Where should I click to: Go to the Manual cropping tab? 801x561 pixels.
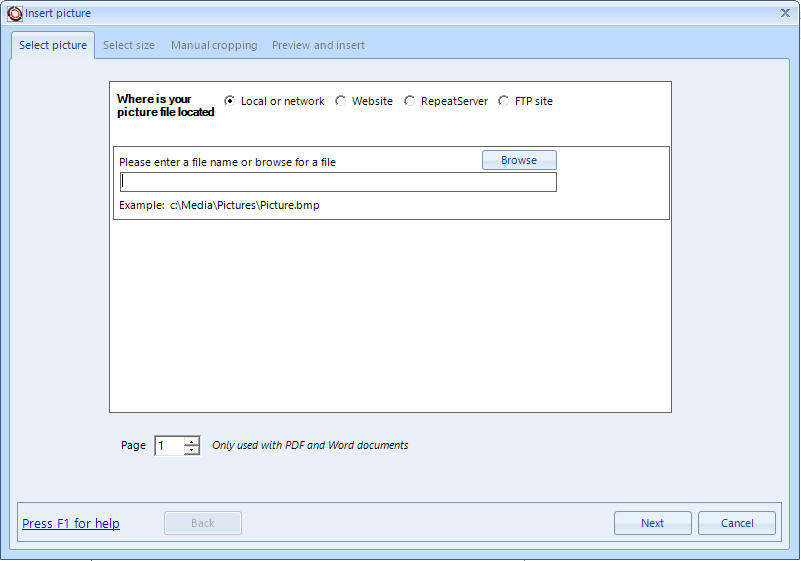coord(214,45)
